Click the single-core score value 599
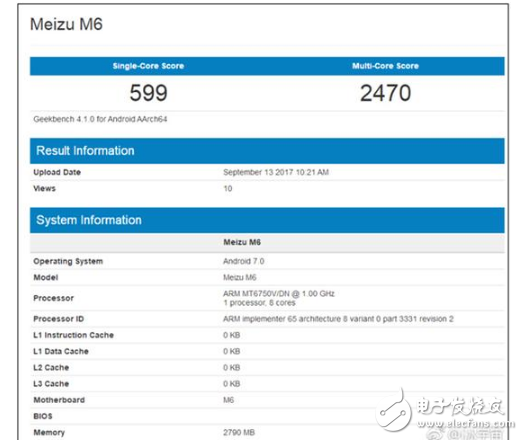 pos(148,93)
